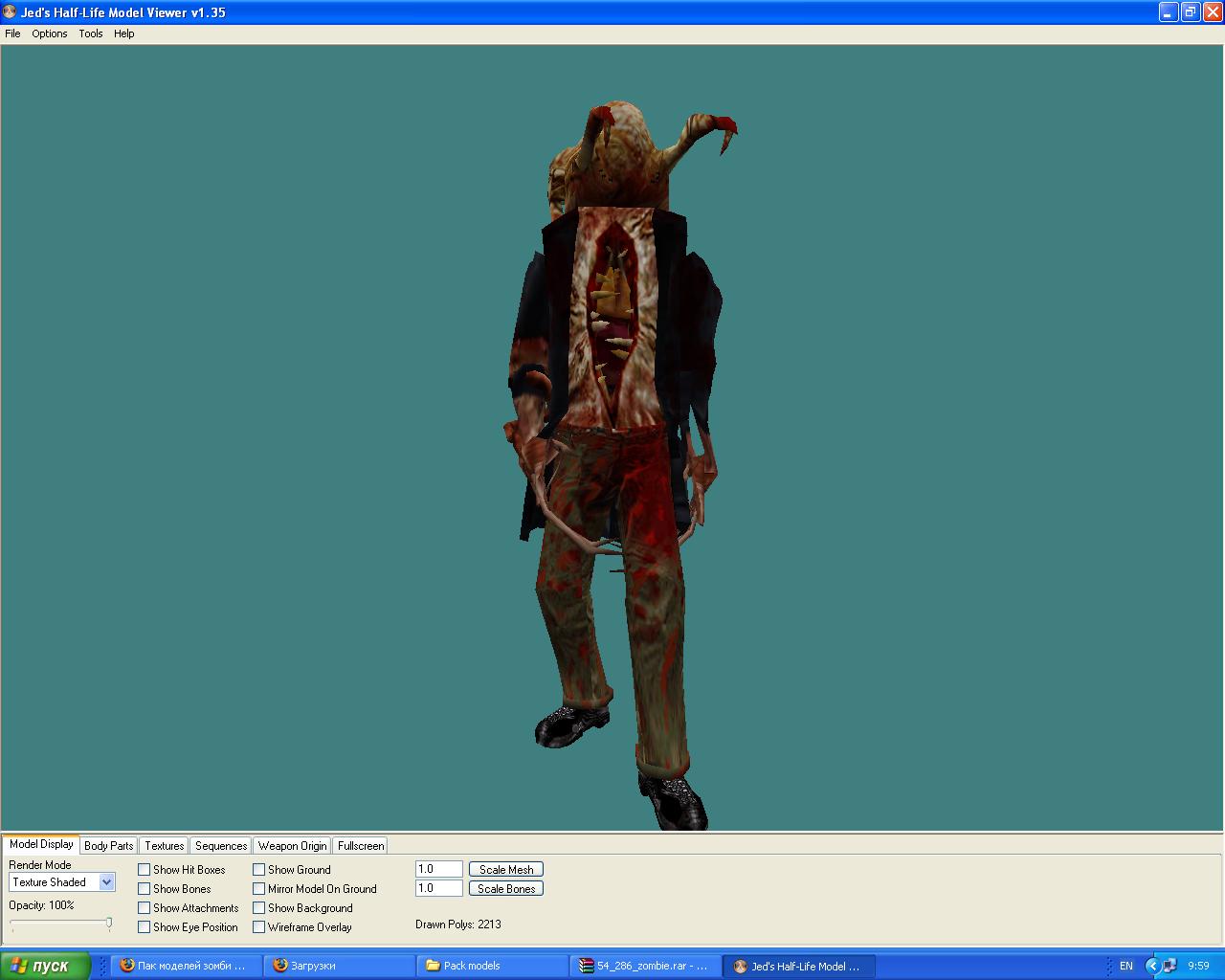Adjust the Opacity slider handle

point(109,924)
